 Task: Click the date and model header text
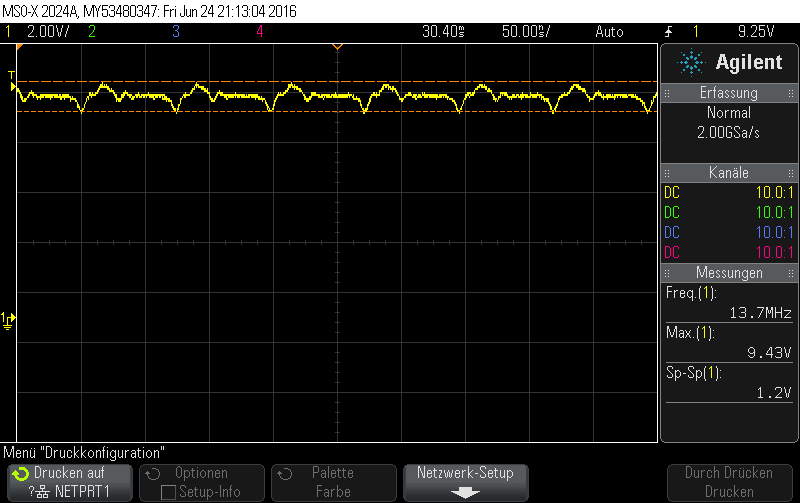[x=149, y=11]
